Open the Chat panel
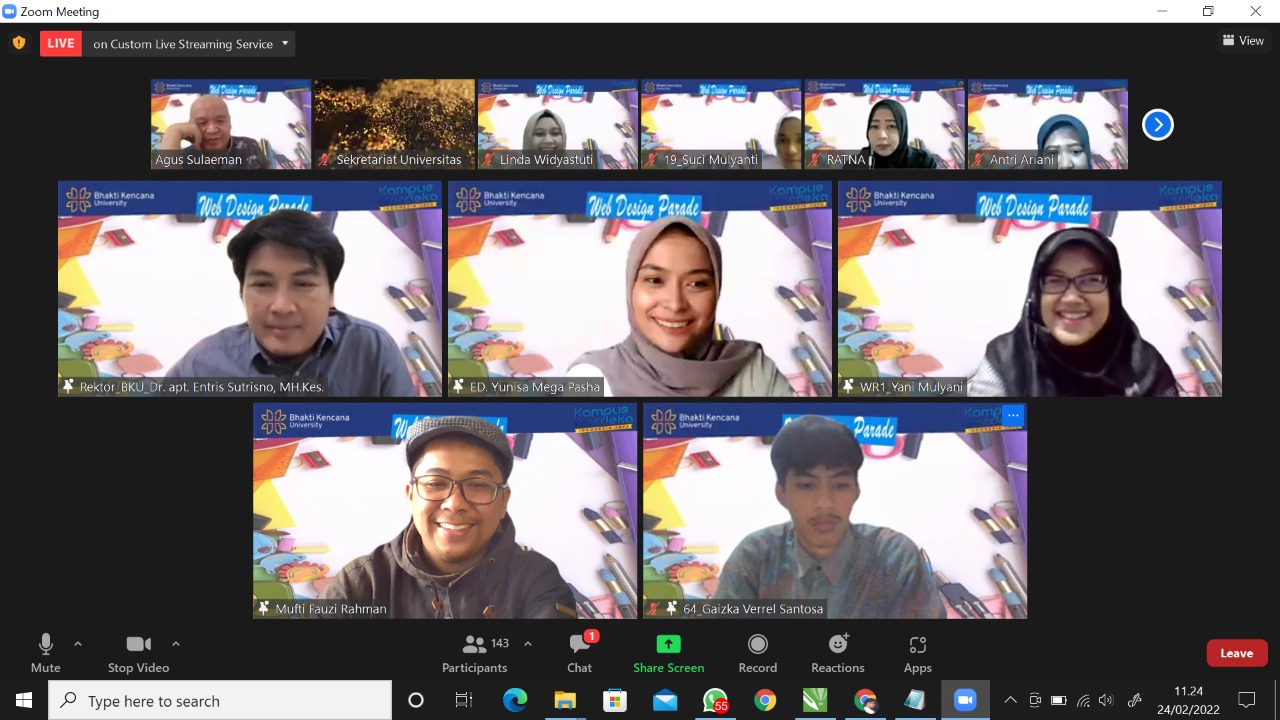Image resolution: width=1280 pixels, height=720 pixels. tap(580, 654)
